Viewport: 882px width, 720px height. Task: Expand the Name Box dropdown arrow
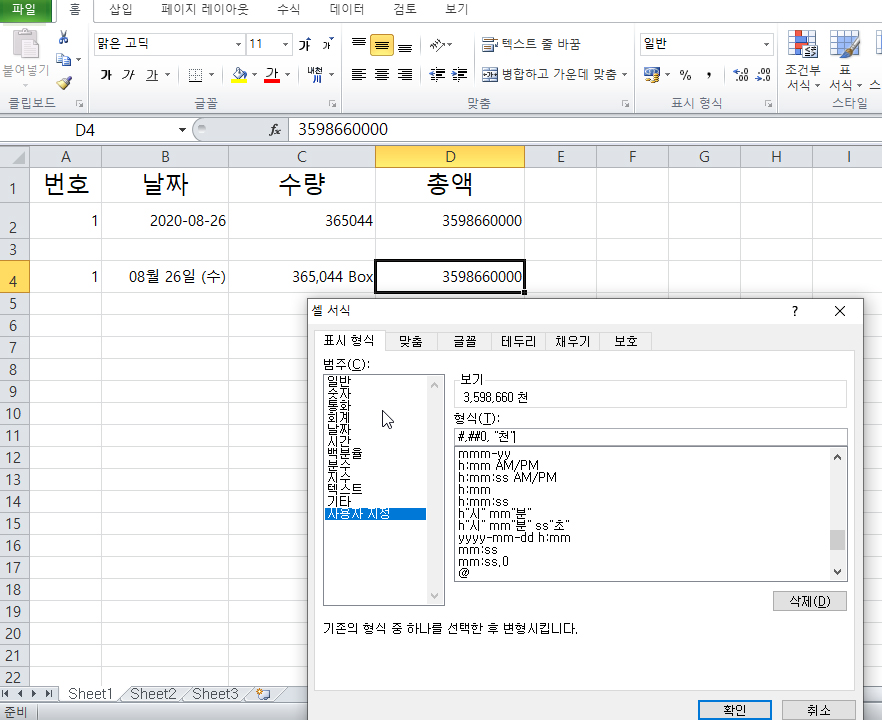pos(182,130)
